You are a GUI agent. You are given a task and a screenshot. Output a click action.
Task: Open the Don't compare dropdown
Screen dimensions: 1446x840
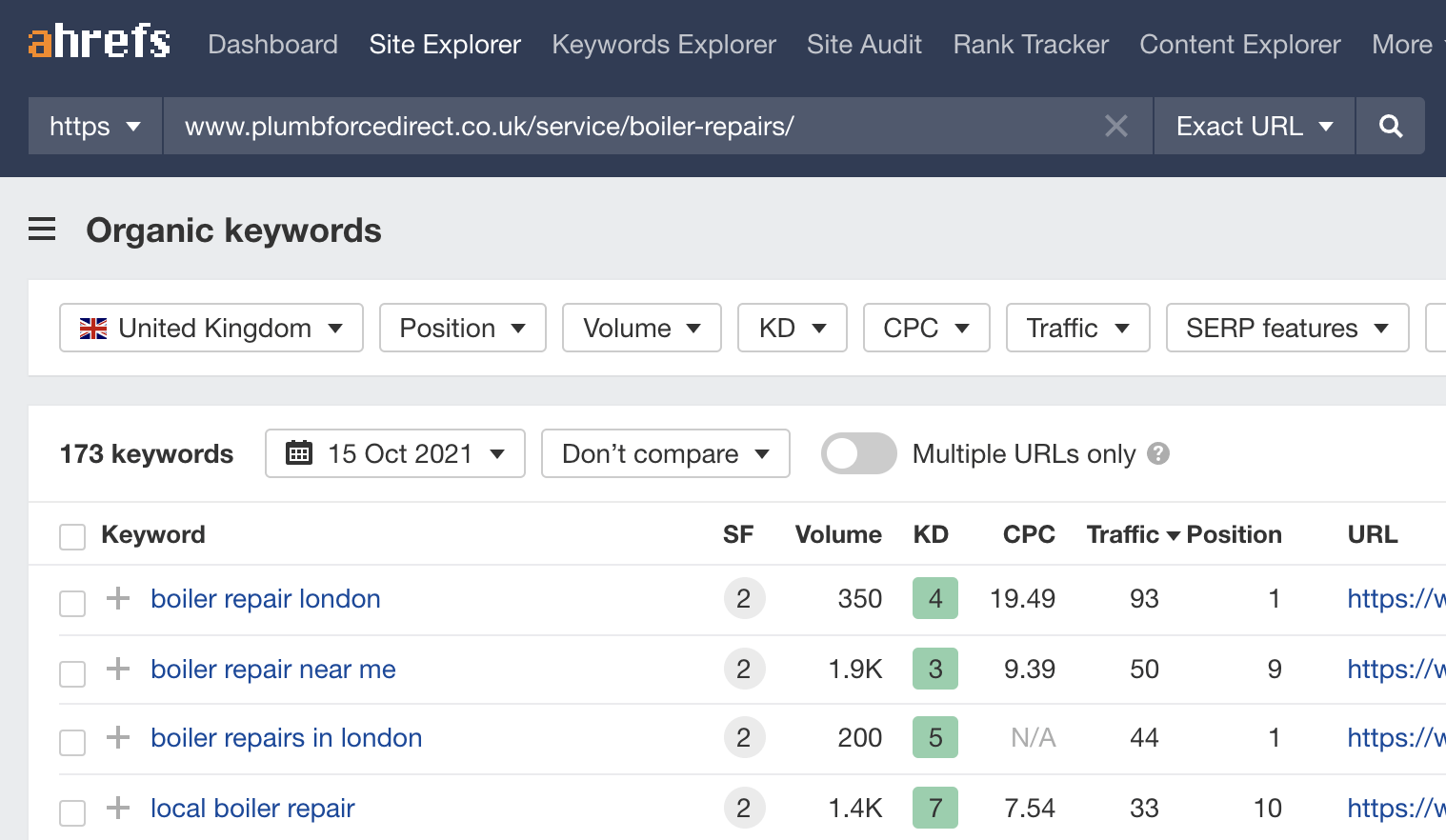click(665, 453)
